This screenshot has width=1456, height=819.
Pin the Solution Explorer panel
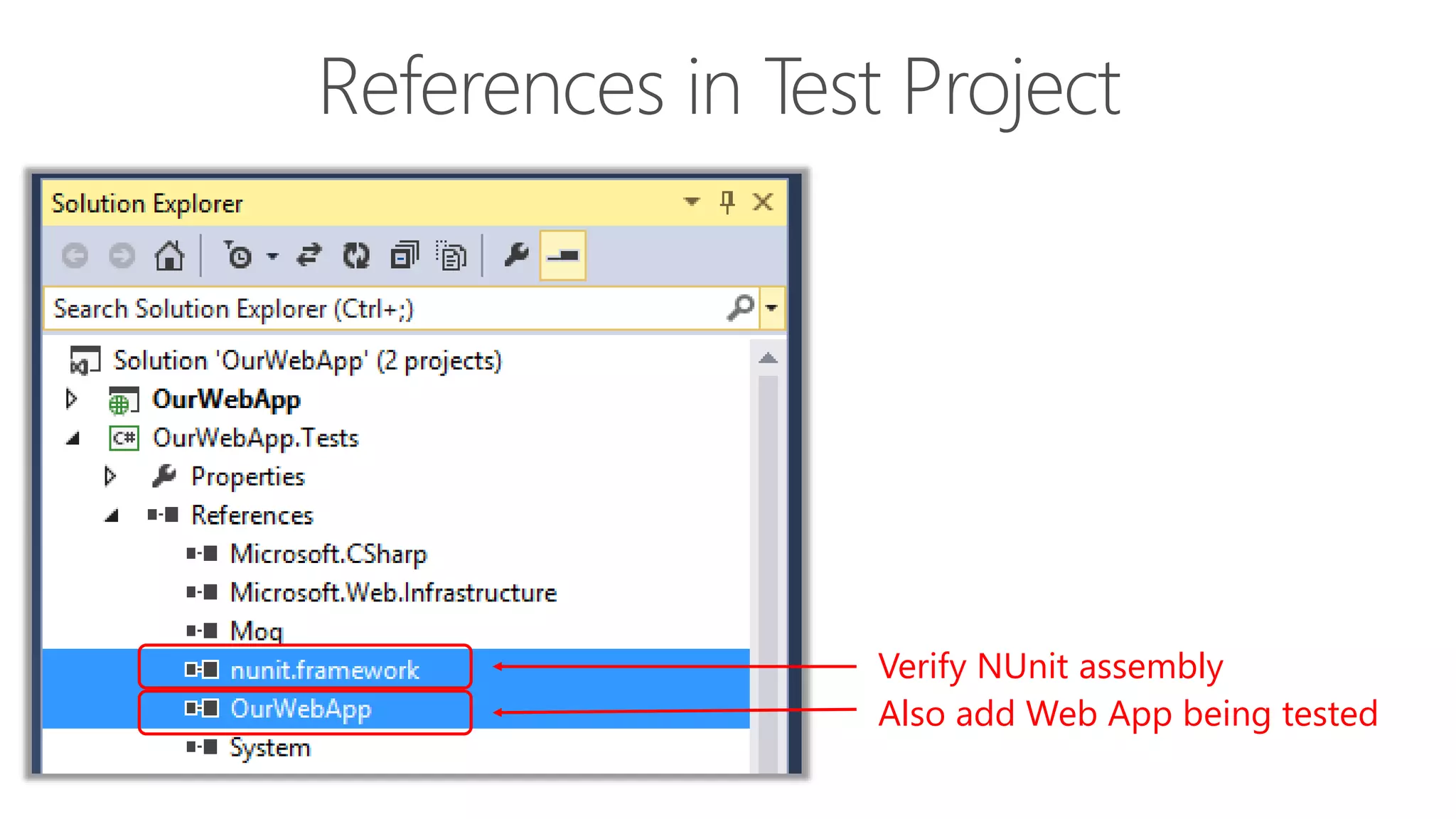[727, 202]
